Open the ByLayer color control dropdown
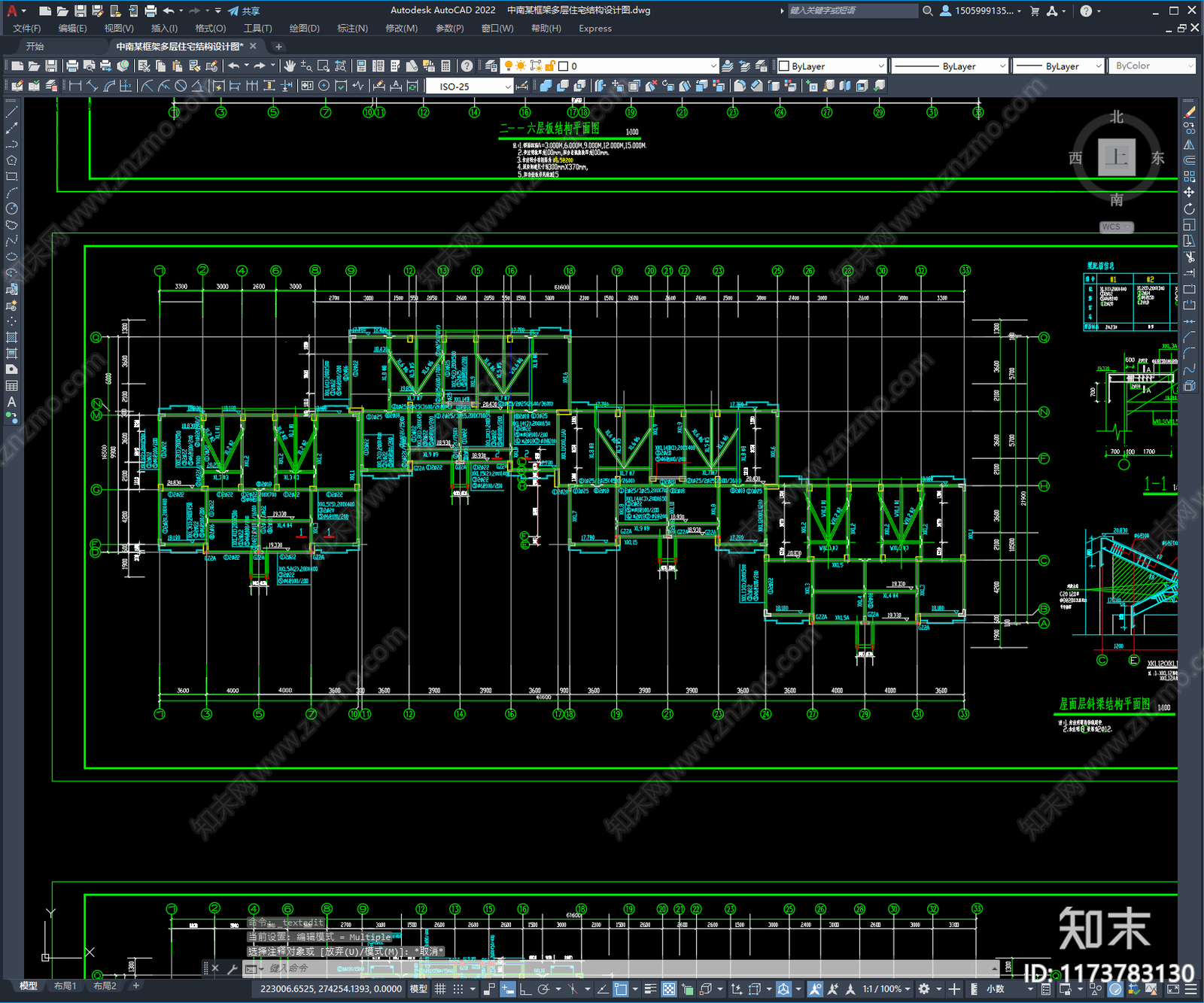Image resolution: width=1204 pixels, height=1003 pixels. tap(832, 66)
